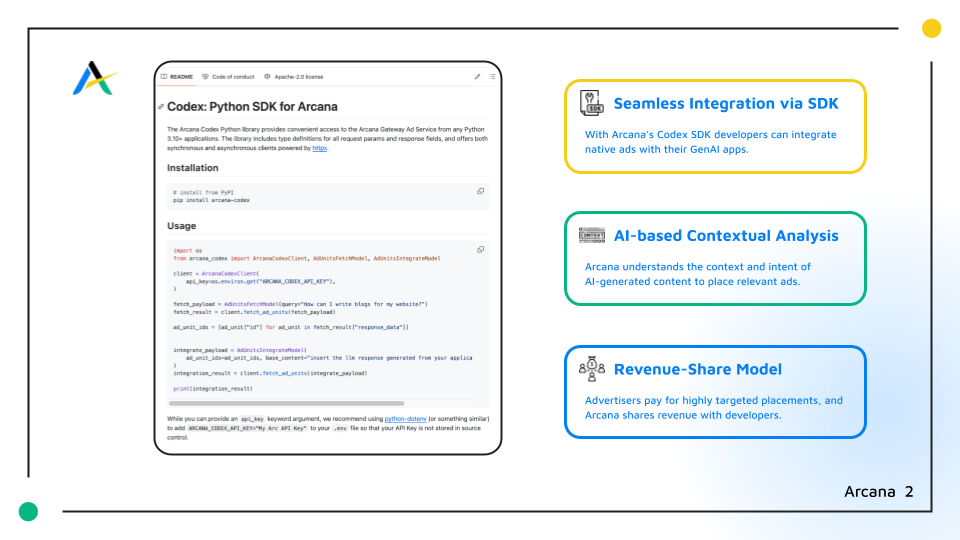The width and height of the screenshot is (960, 540).
Task: Click the Installation section heading
Action: [193, 168]
